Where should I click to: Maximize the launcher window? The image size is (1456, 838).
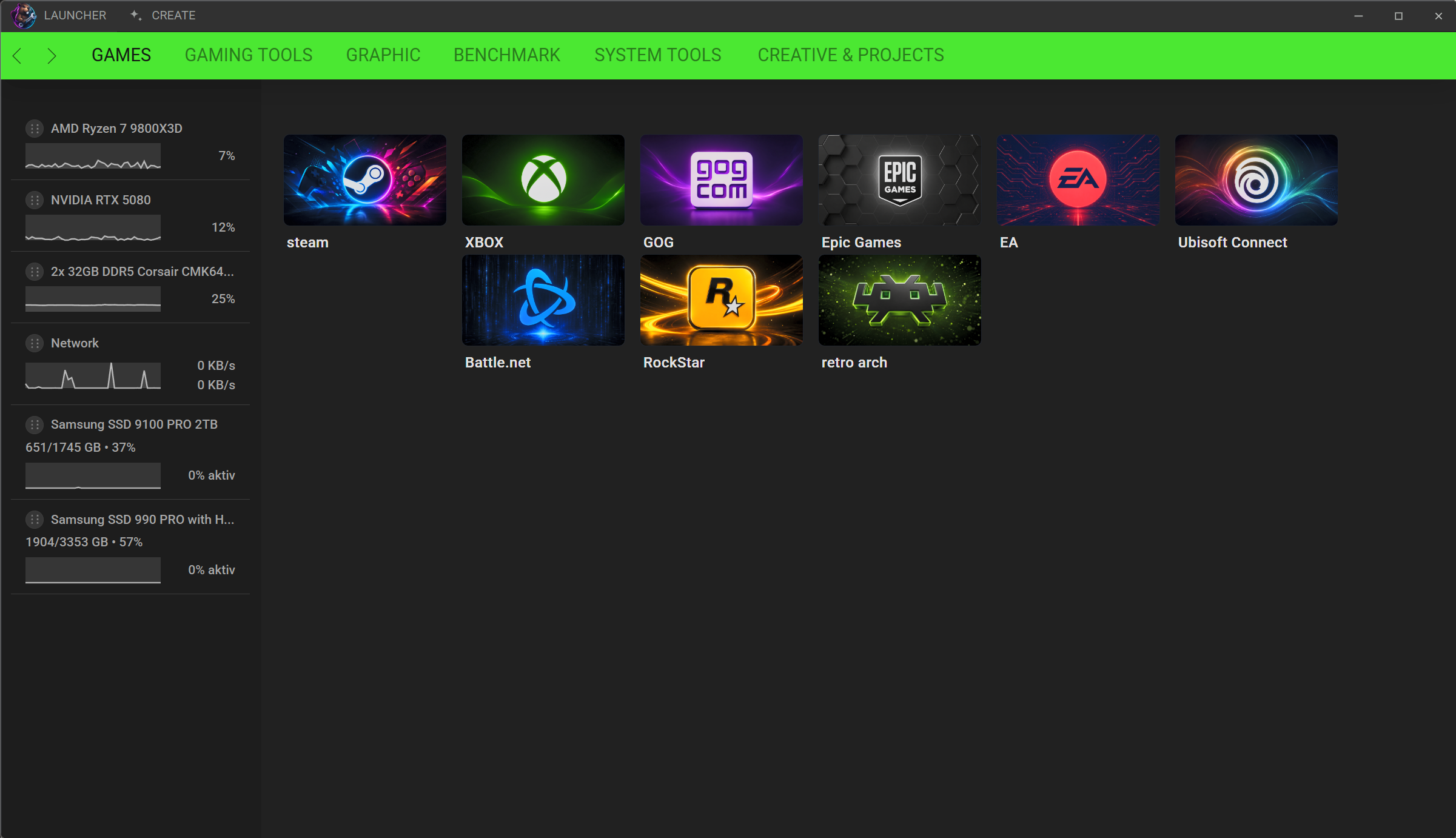pos(1398,16)
